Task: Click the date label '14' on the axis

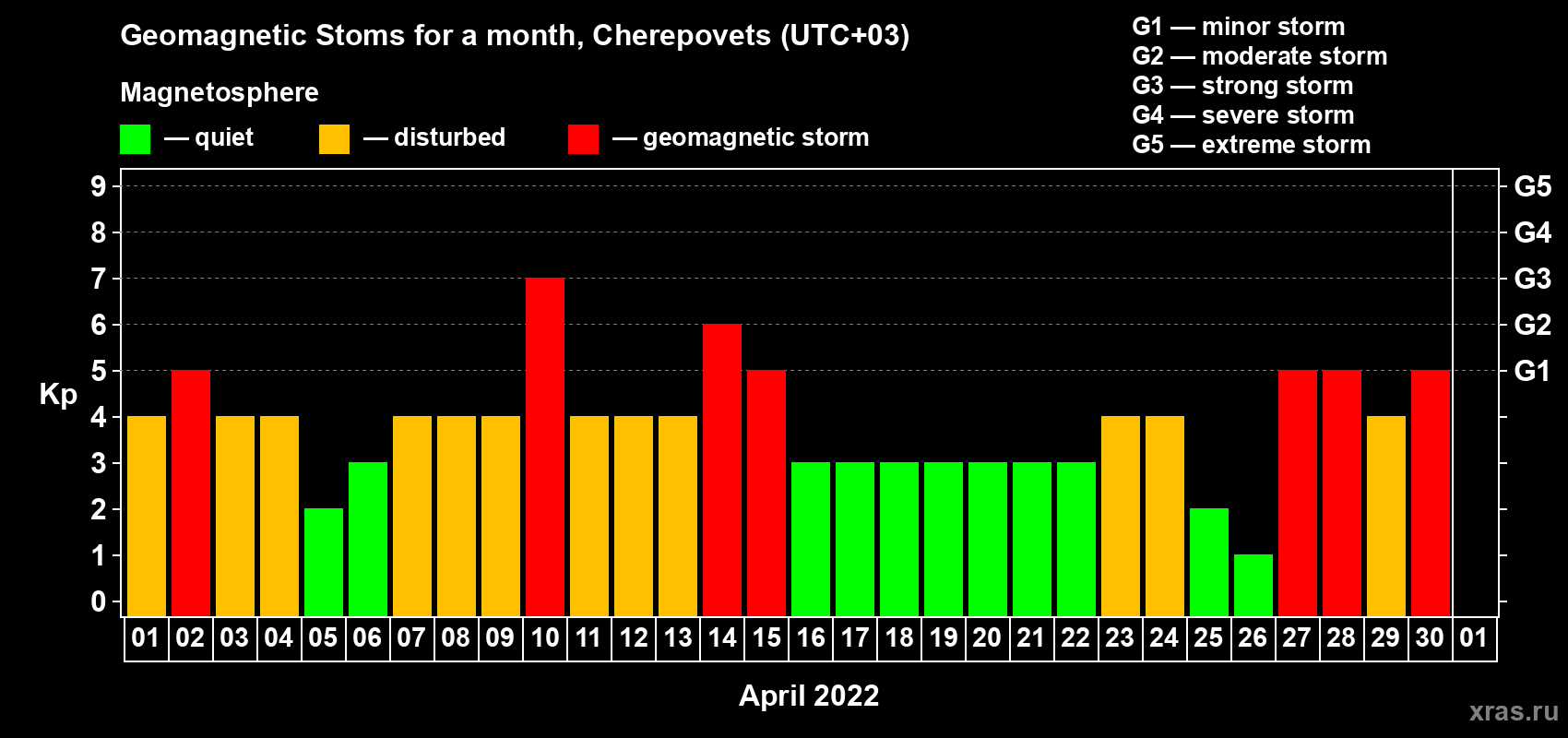Action: click(722, 637)
